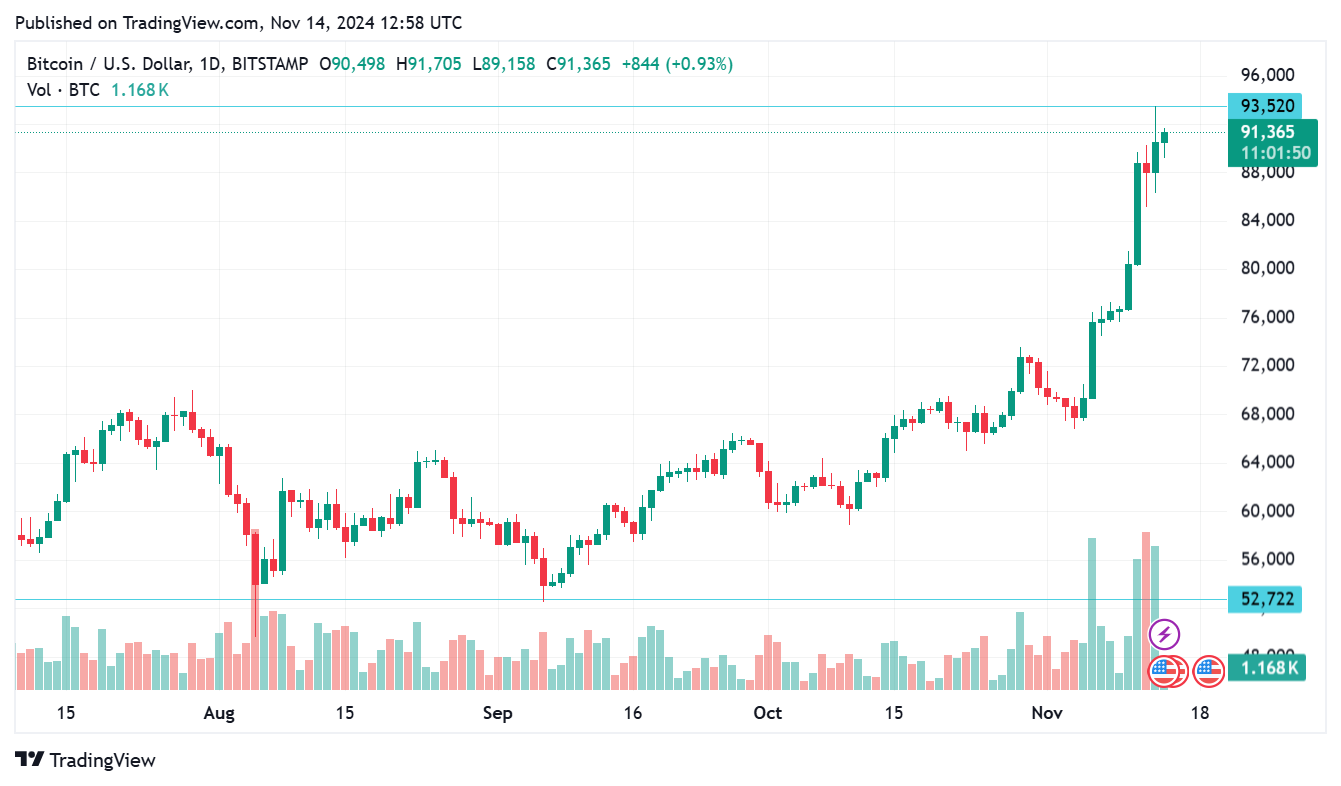Screen dimensions: 1341x786
Task: Click the TradingView text at the bottom
Action: 102,760
